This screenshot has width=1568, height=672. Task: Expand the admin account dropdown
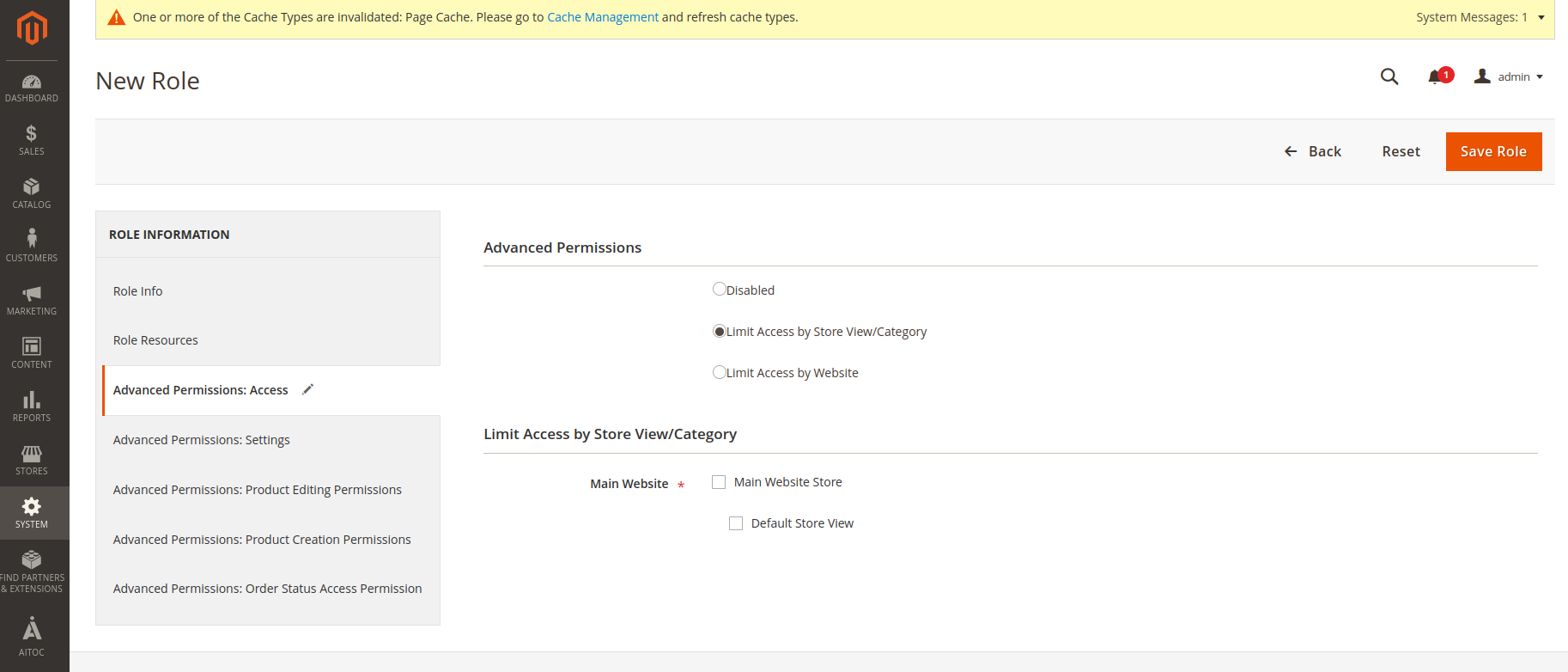[1540, 76]
